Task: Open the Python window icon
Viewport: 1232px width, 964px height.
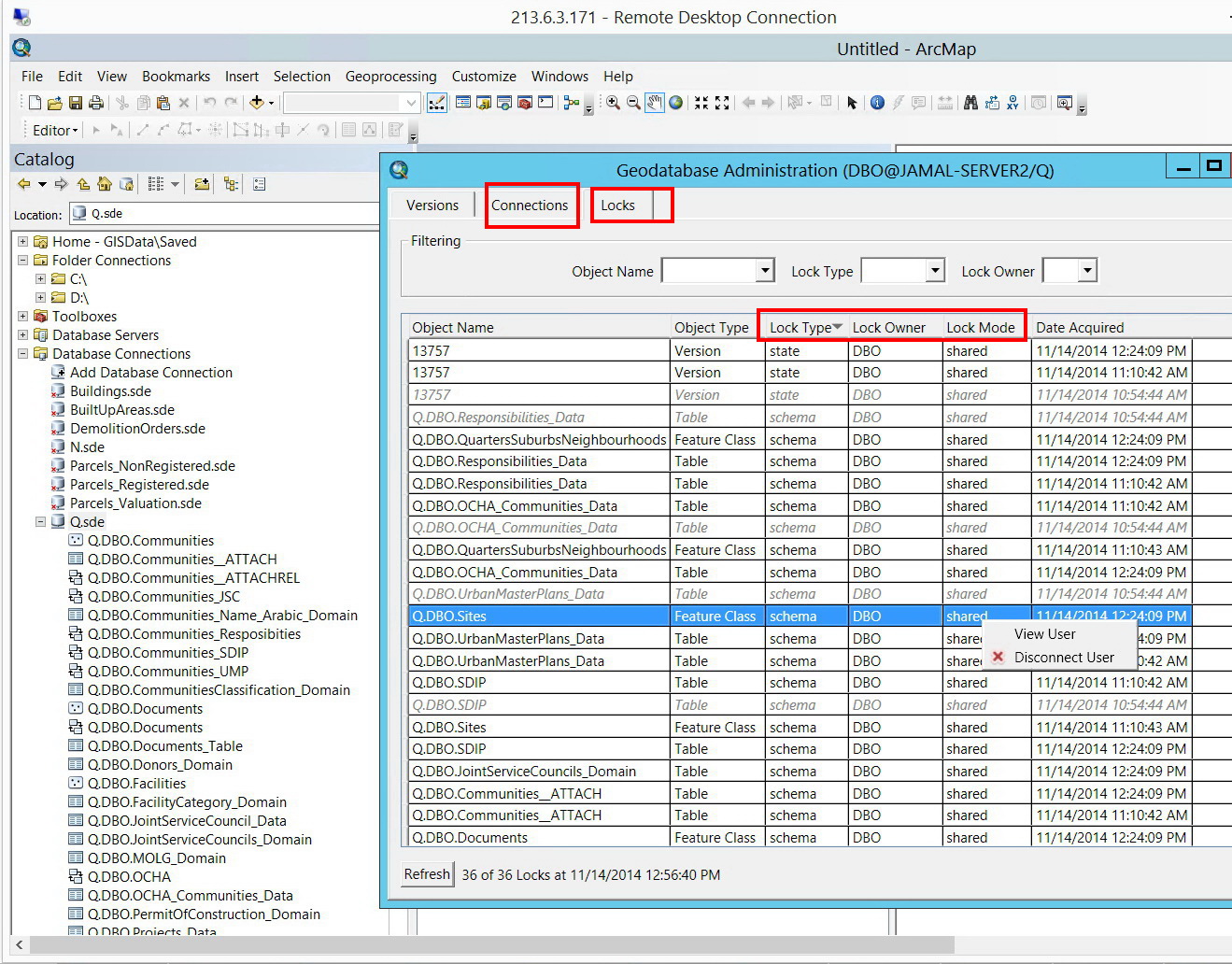Action: click(x=545, y=103)
